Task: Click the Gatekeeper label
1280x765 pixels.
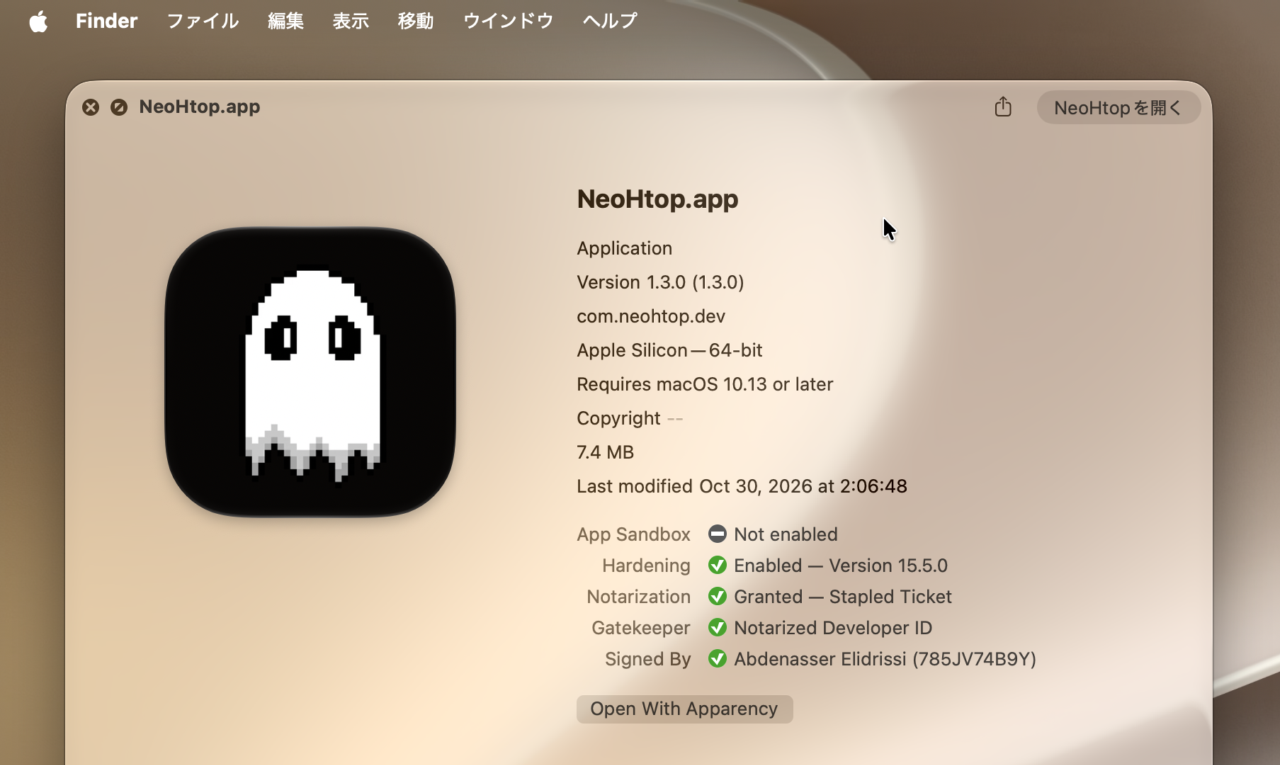Action: click(641, 628)
